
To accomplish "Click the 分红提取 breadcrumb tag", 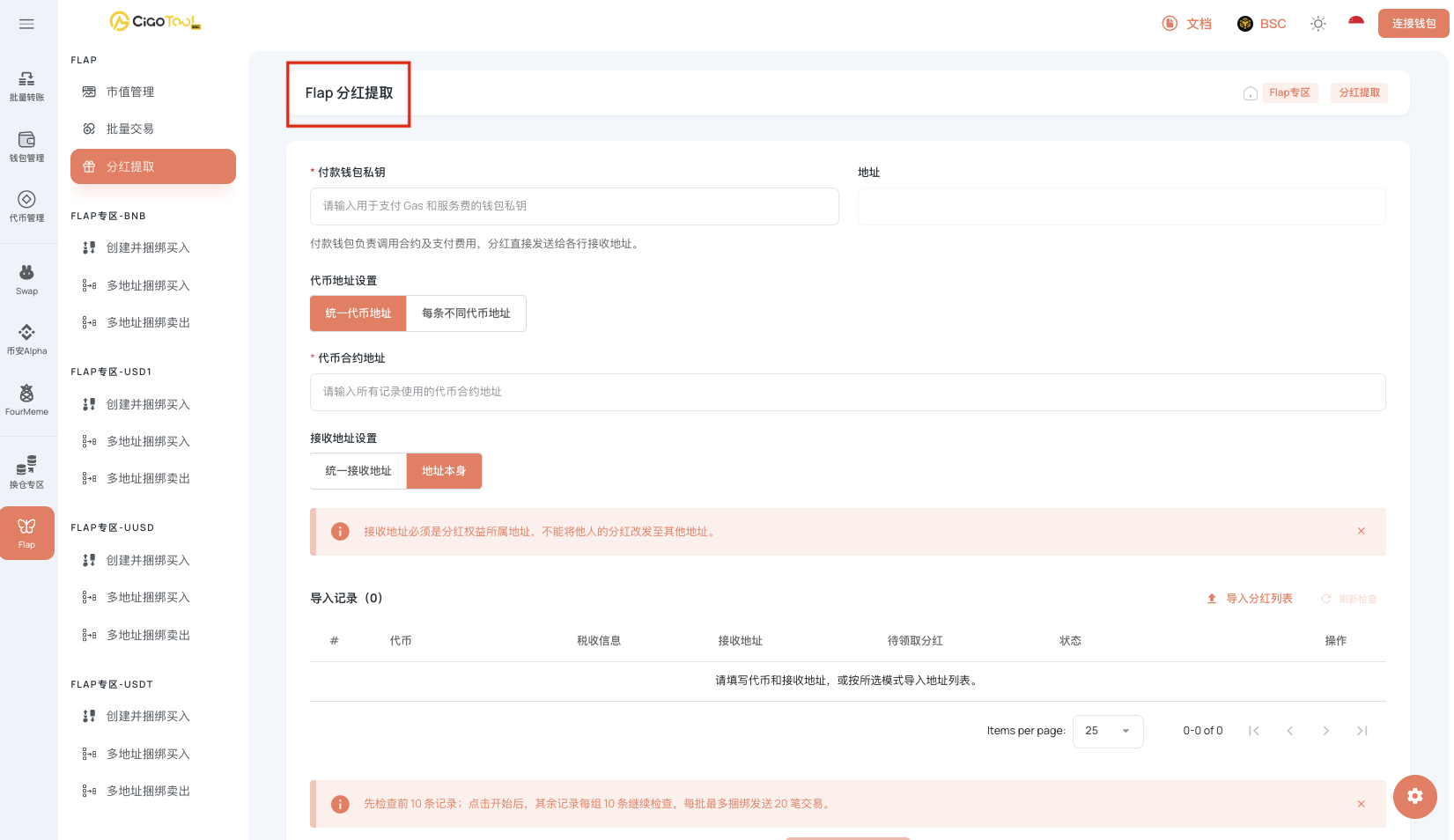I will pyautogui.click(x=1360, y=92).
